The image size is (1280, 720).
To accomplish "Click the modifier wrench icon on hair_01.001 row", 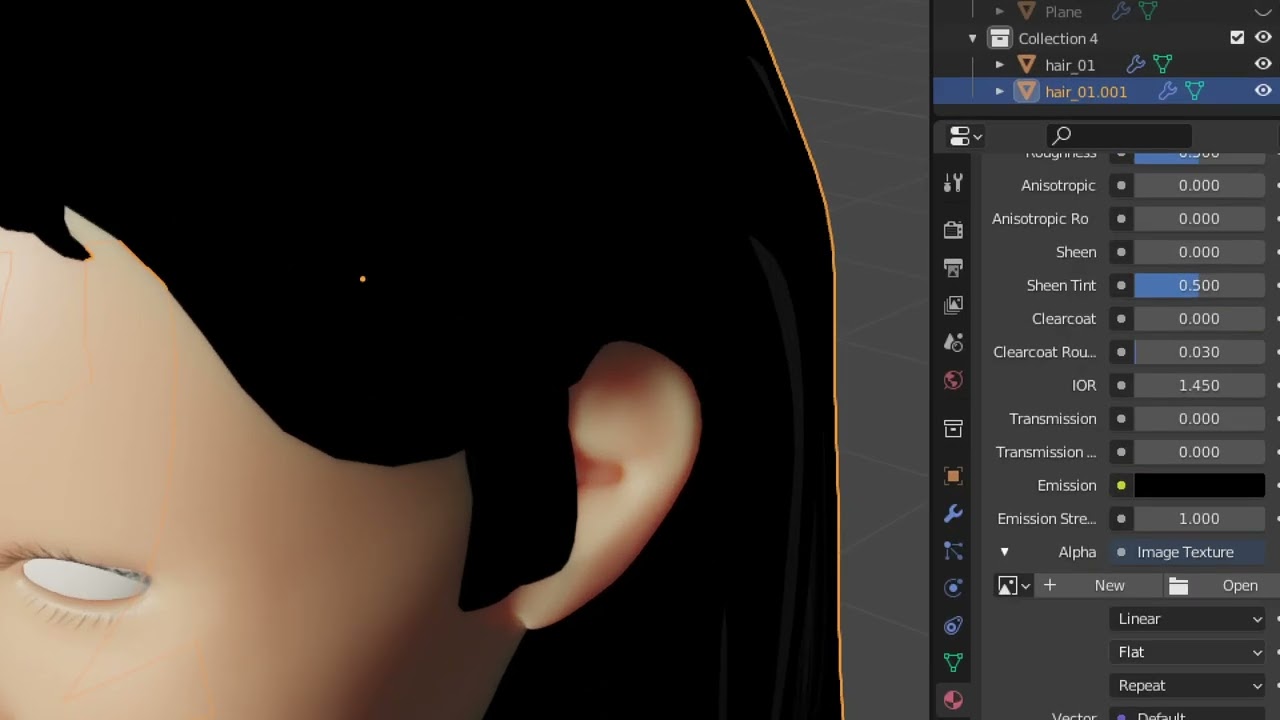I will (1167, 91).
